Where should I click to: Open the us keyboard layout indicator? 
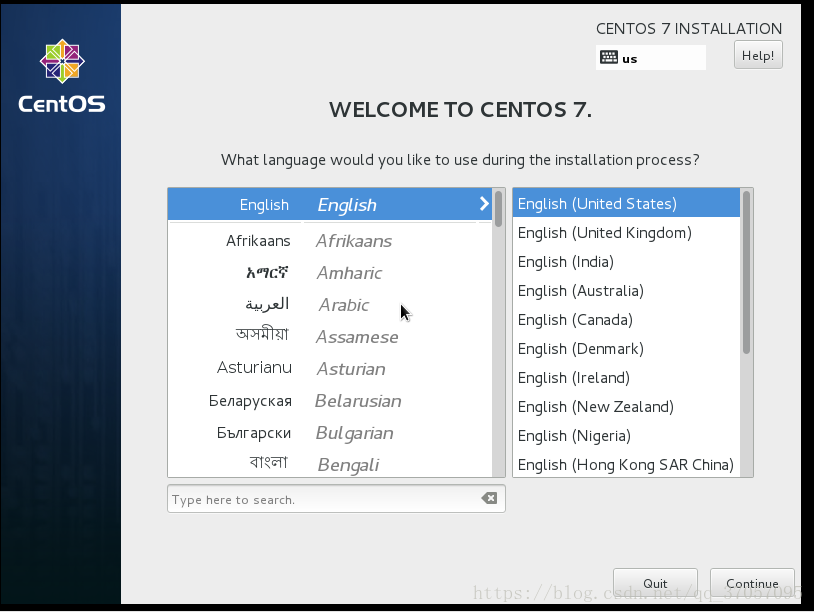[650, 57]
